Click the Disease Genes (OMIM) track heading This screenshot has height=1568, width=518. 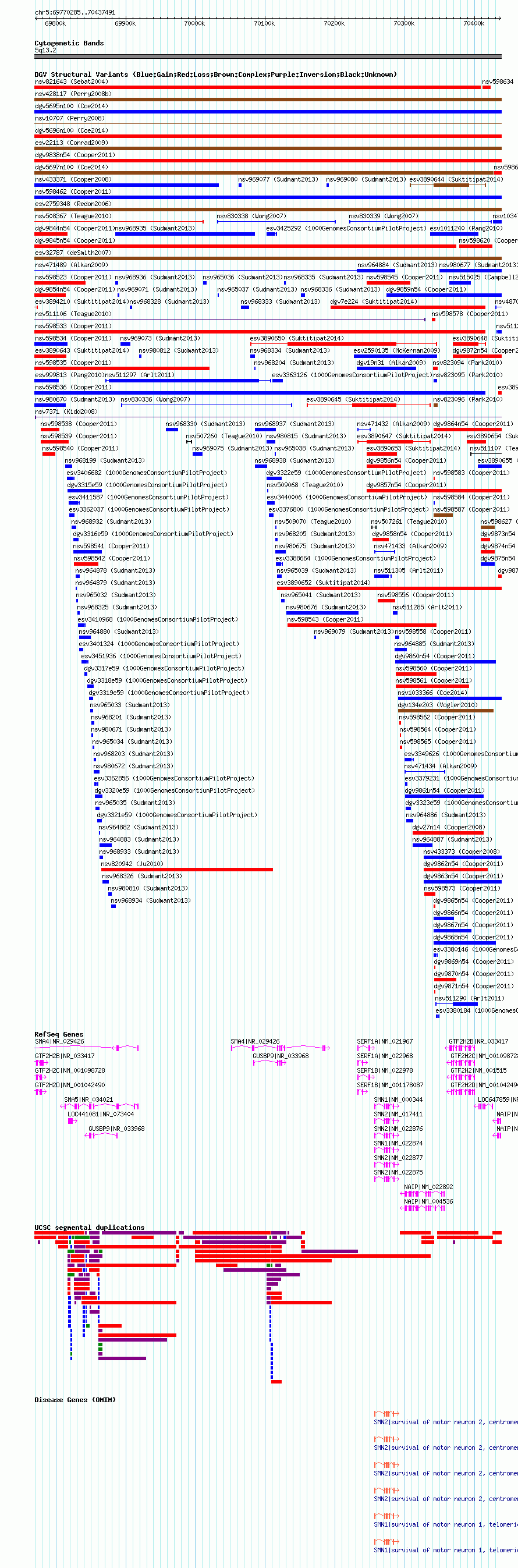pos(75,1399)
